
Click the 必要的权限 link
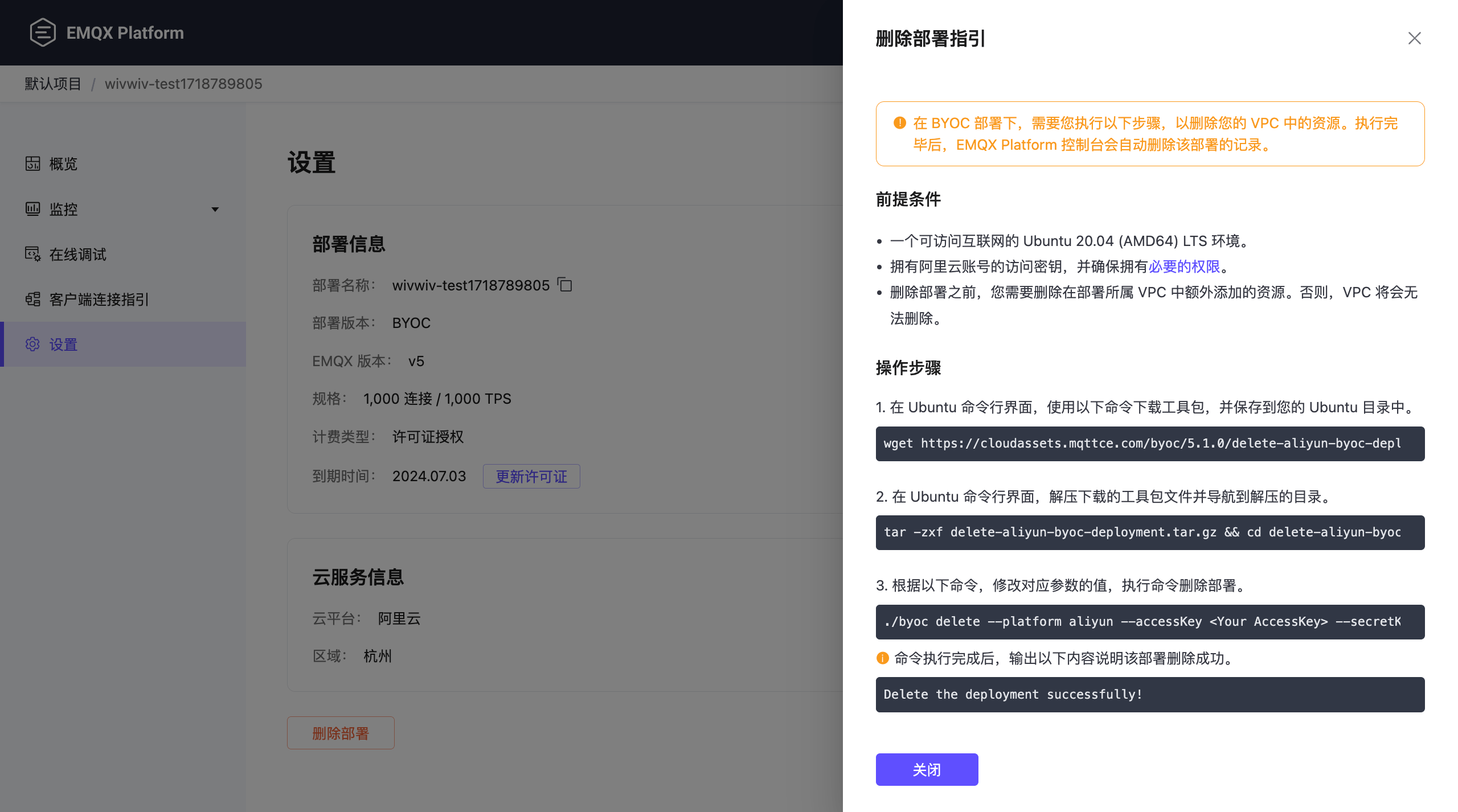1184,266
